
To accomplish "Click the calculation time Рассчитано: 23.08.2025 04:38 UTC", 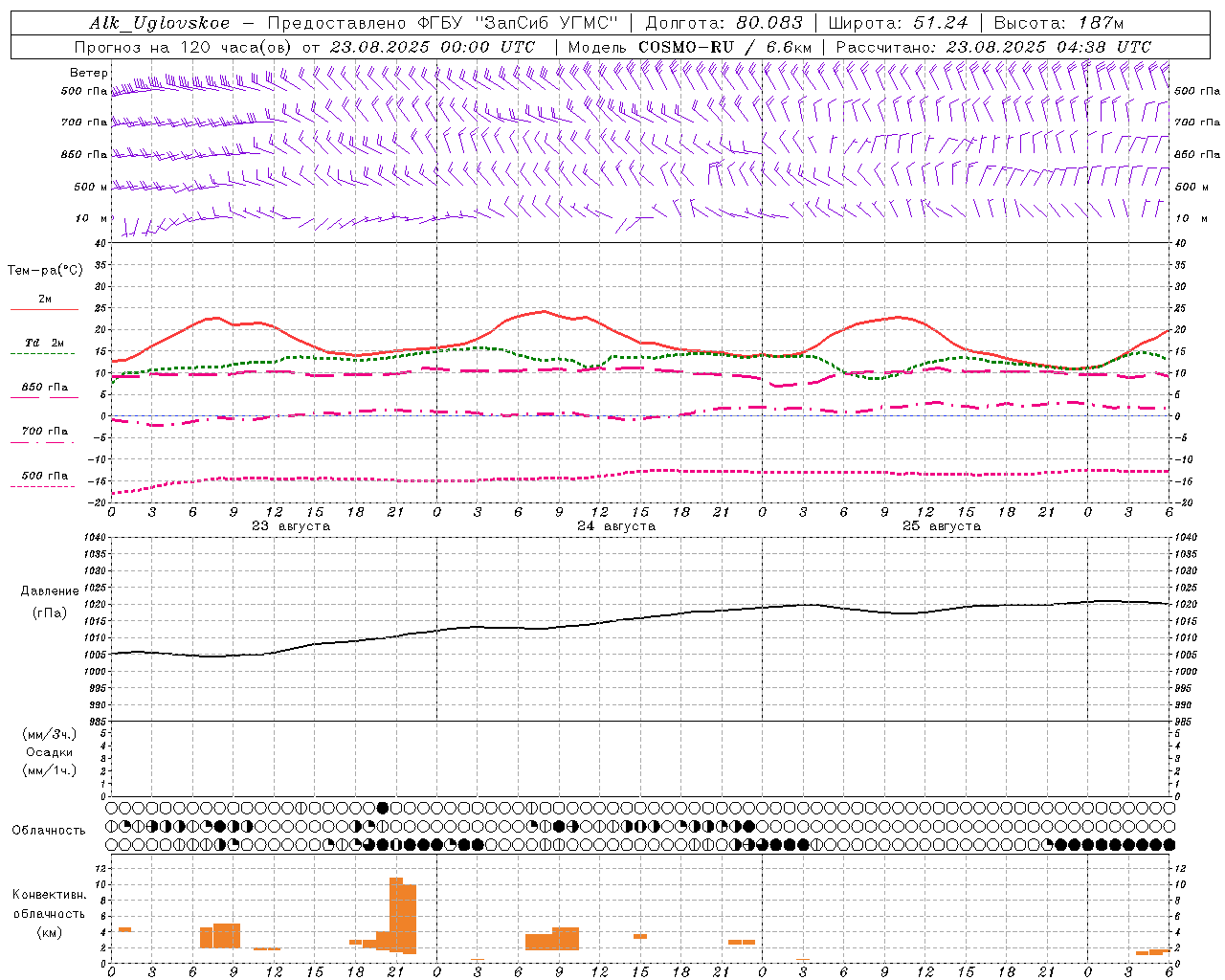I will point(993,47).
